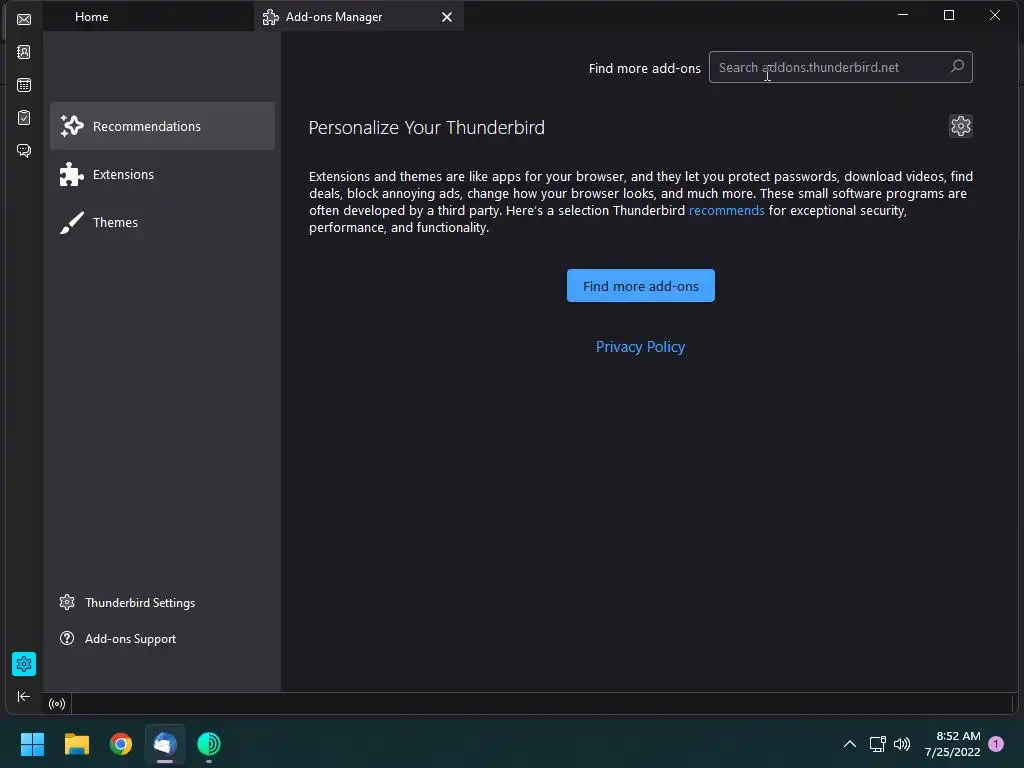Open the clock showing 8:52 AM
The image size is (1024, 768).
(952, 744)
